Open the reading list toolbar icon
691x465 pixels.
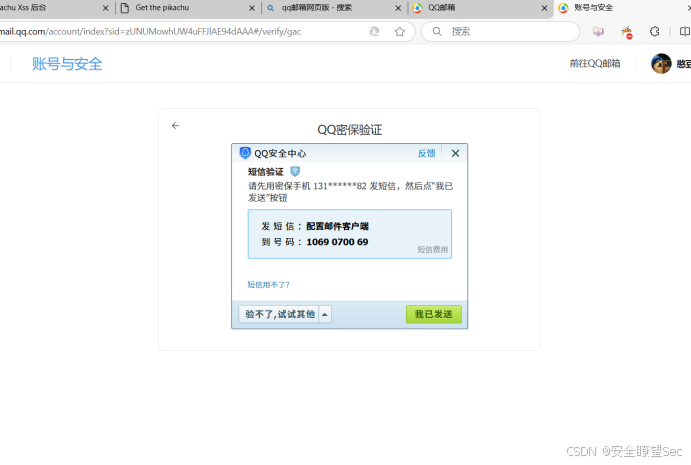pyautogui.click(x=598, y=32)
